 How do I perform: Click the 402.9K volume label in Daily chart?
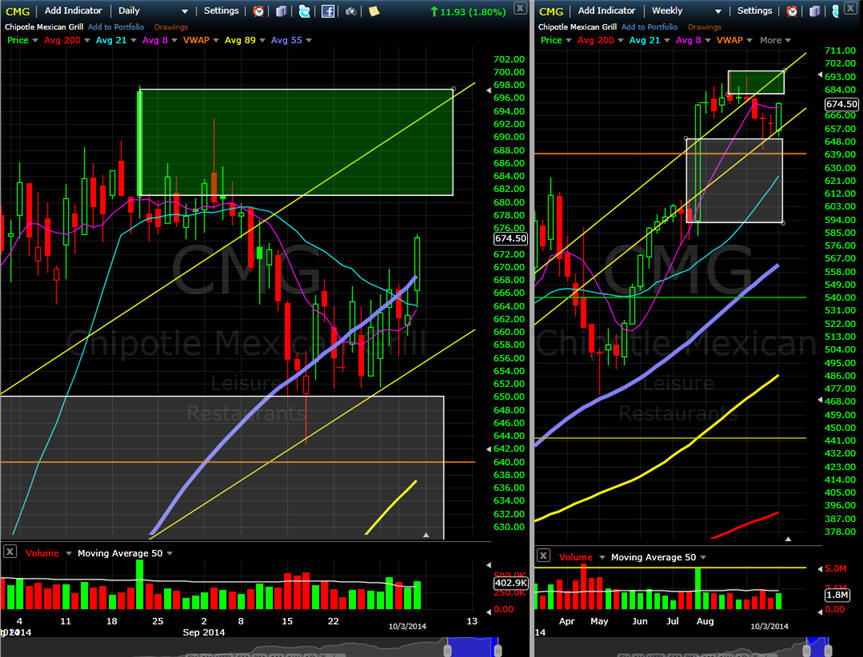(x=511, y=583)
